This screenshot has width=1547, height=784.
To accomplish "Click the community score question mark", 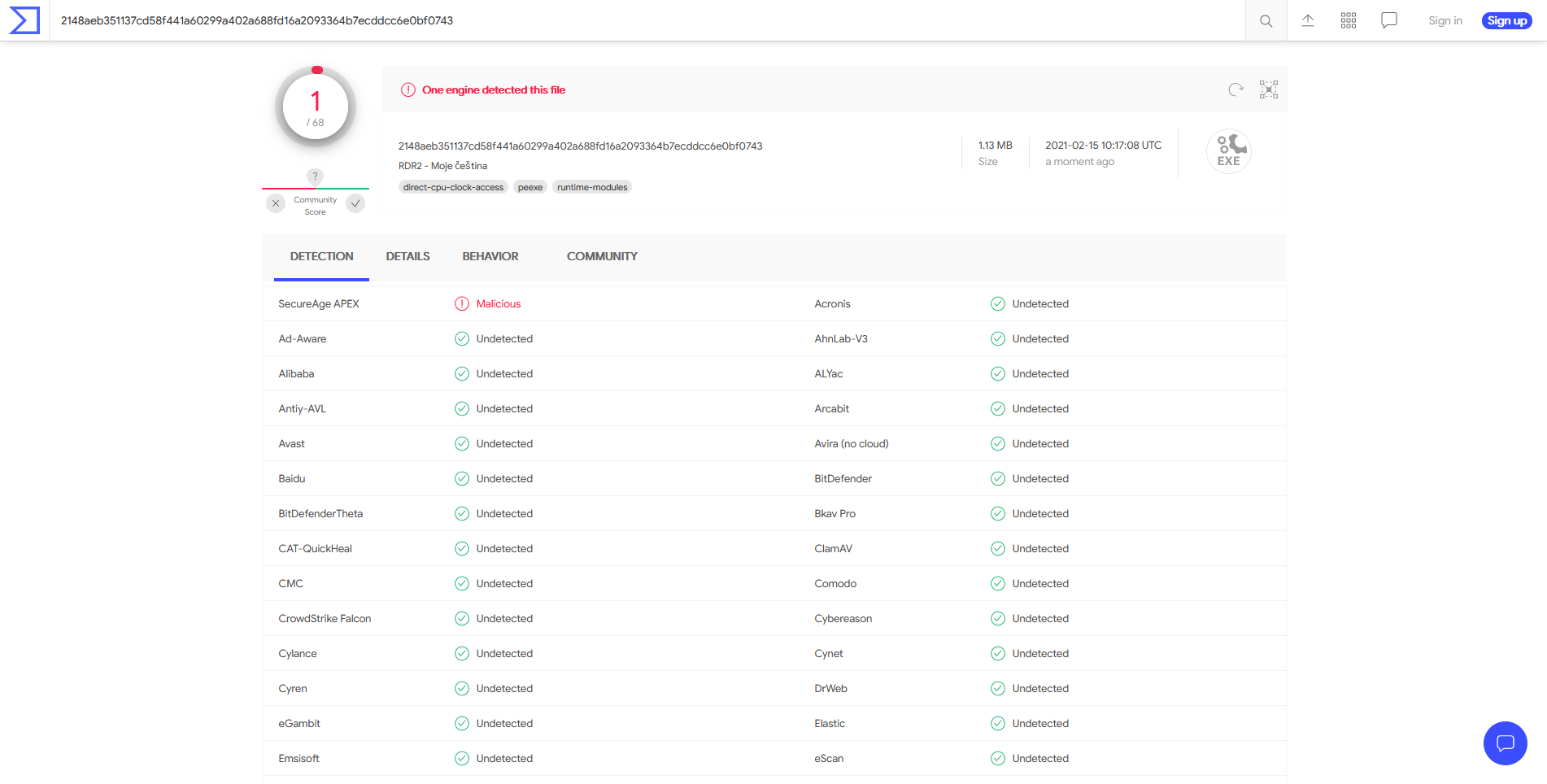I will click(x=315, y=176).
